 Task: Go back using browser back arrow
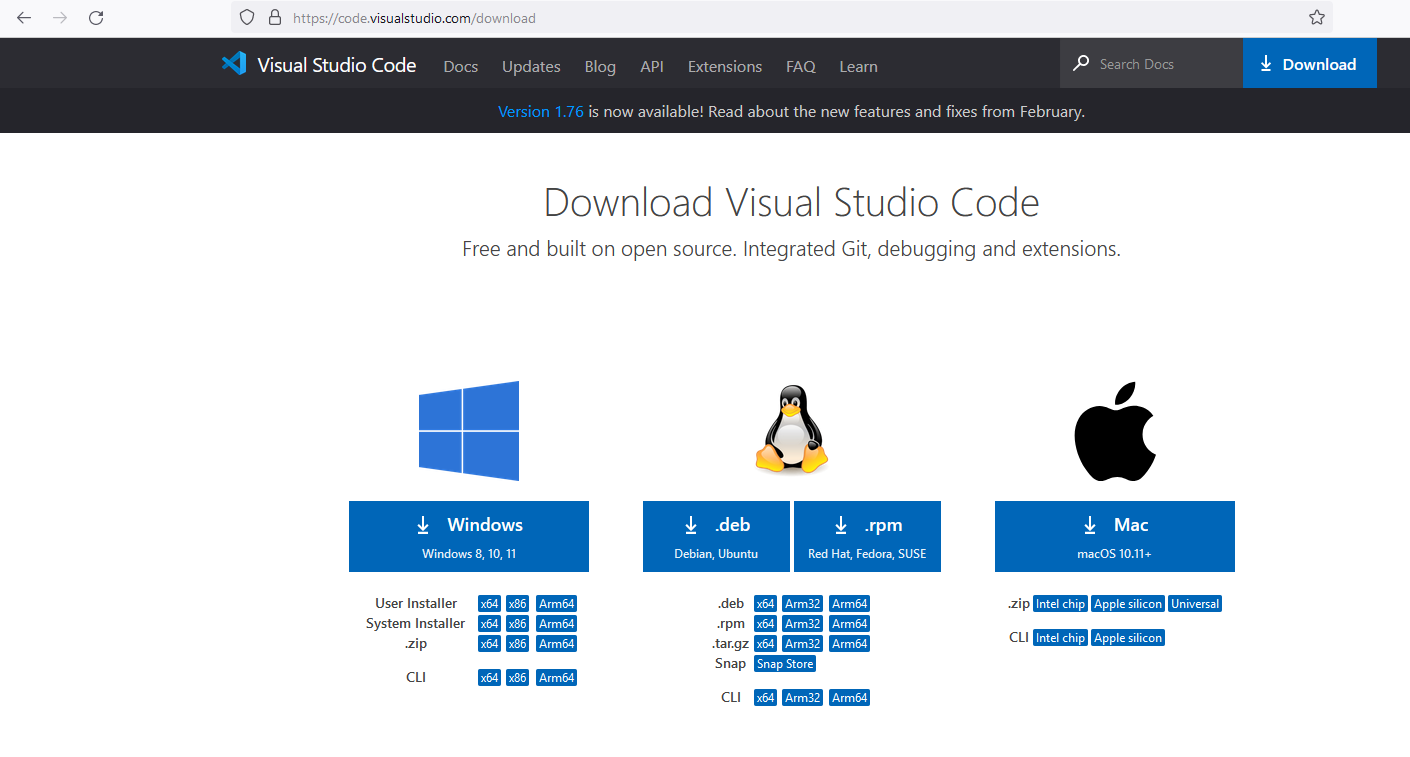24,18
